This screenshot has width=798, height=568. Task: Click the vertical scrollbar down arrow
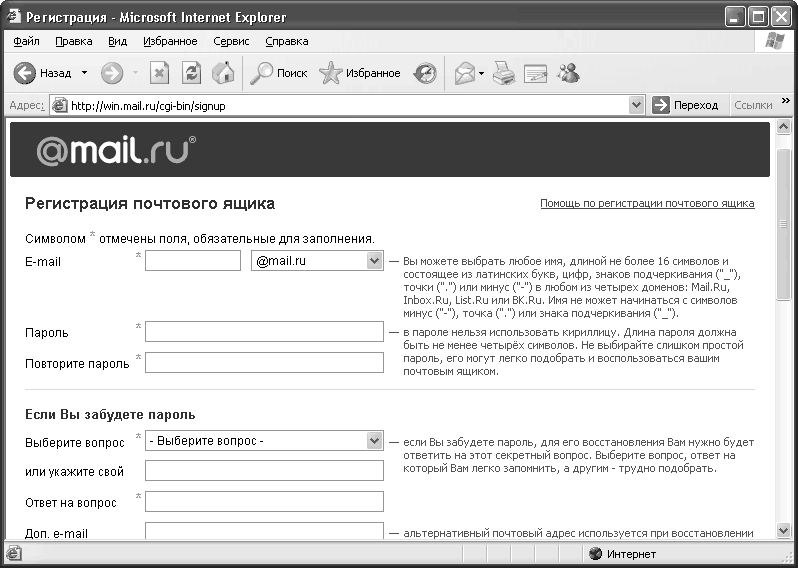[x=784, y=530]
